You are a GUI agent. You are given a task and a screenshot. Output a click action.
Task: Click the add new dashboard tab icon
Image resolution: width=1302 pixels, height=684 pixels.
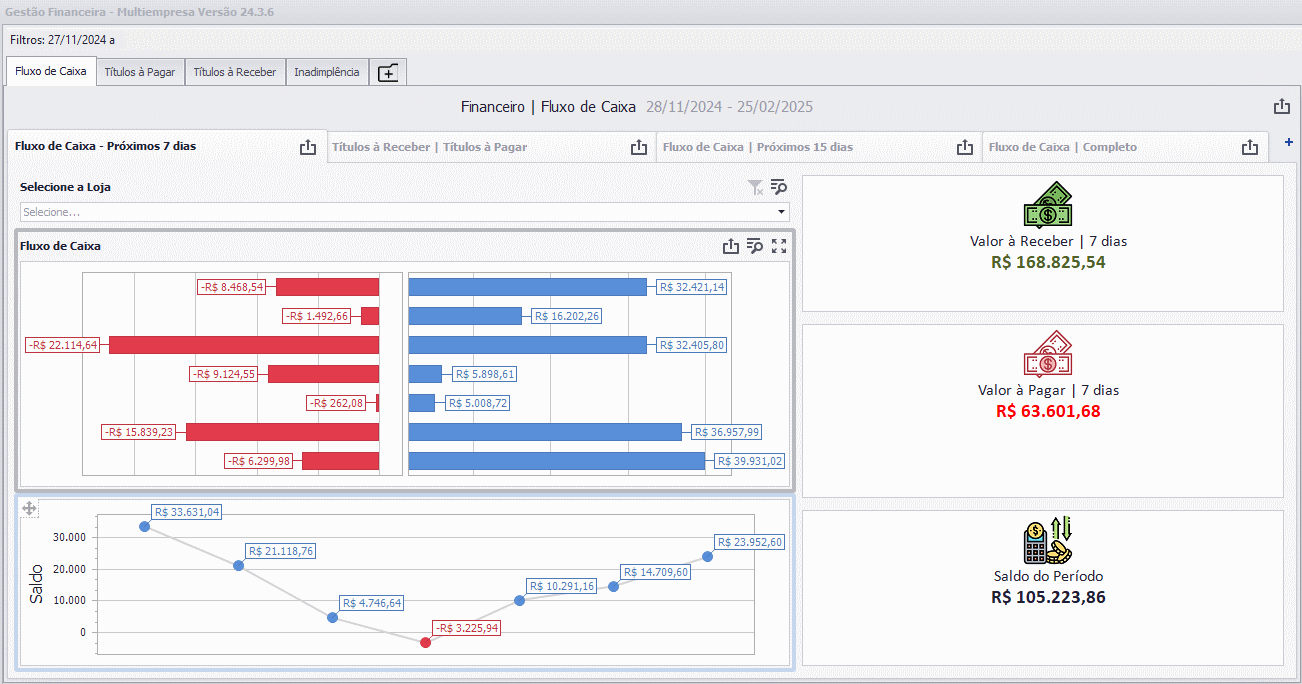tap(388, 73)
